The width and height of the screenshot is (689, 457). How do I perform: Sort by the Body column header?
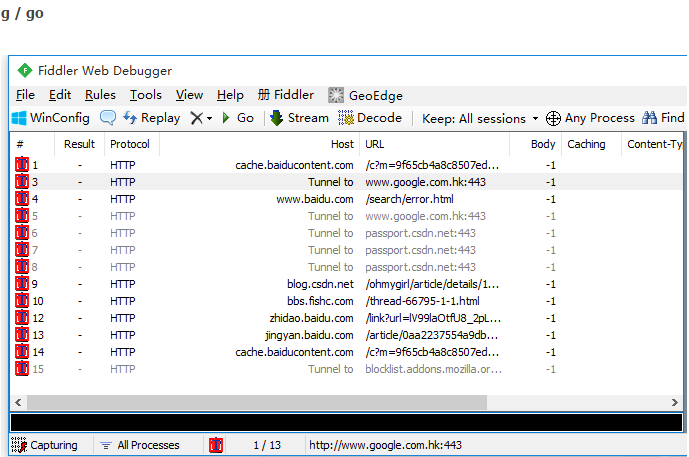click(x=535, y=144)
